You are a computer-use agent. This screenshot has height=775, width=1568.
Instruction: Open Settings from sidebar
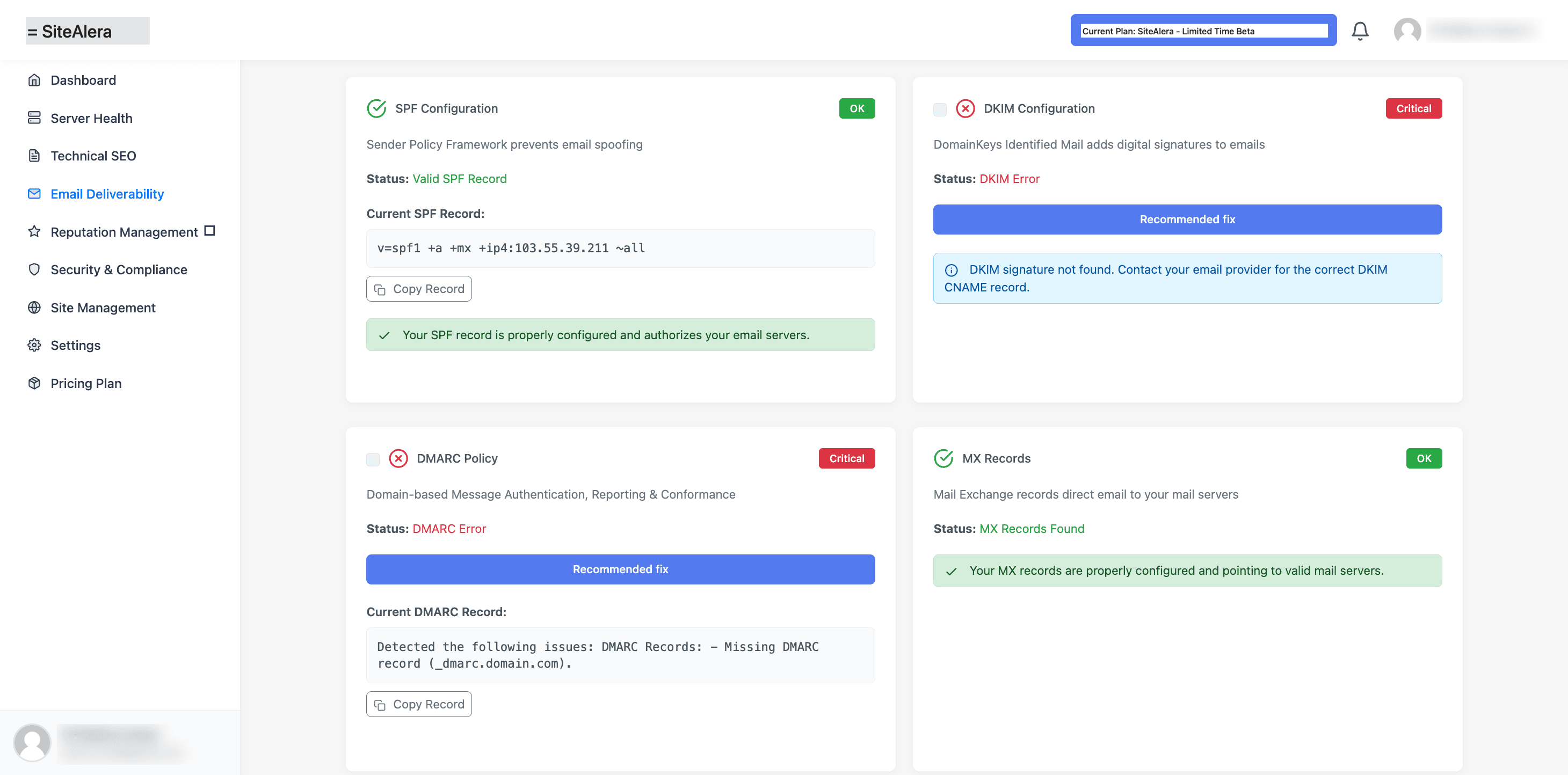tap(76, 346)
